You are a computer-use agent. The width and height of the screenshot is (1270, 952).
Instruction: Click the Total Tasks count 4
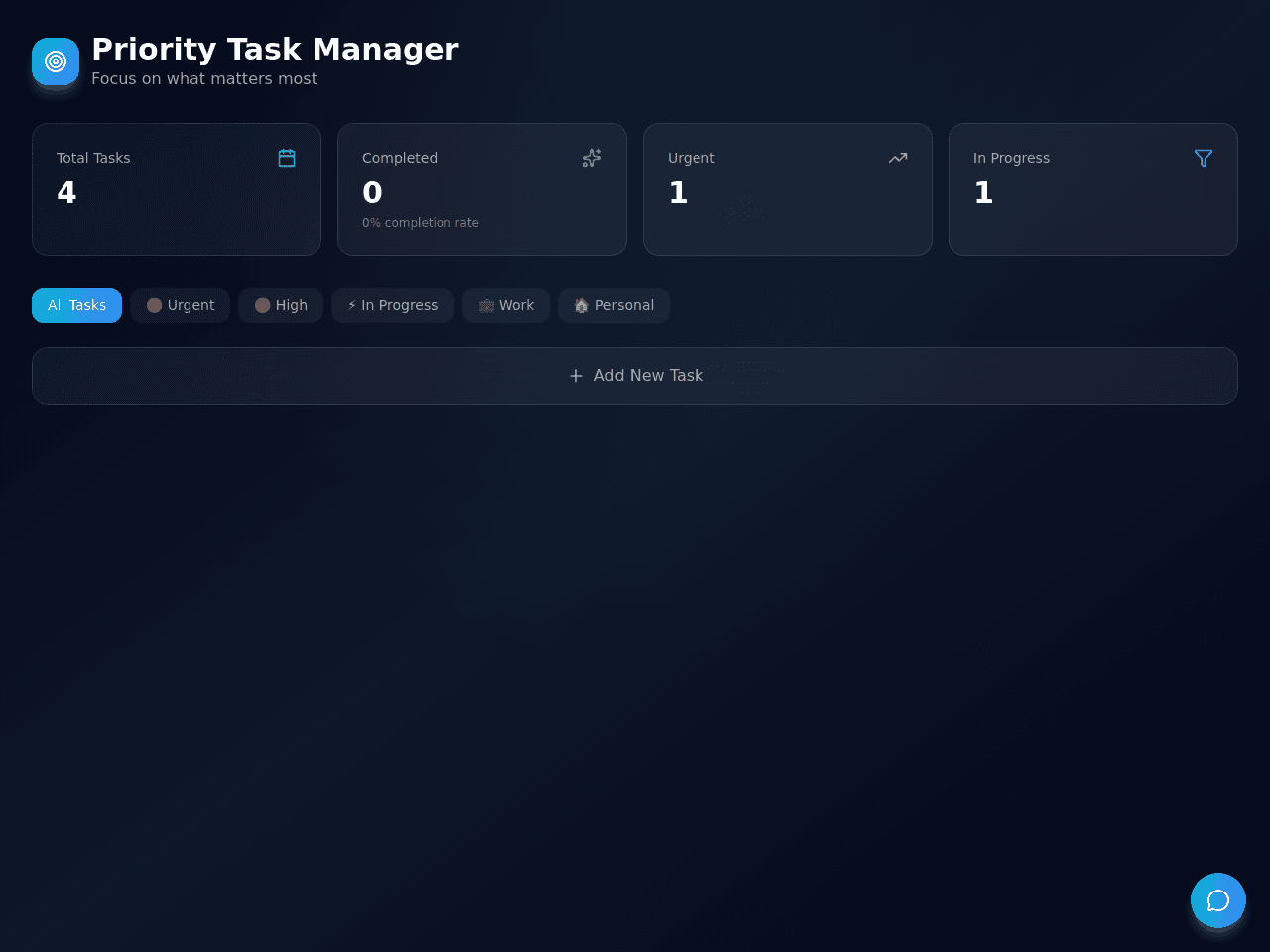[x=66, y=192]
